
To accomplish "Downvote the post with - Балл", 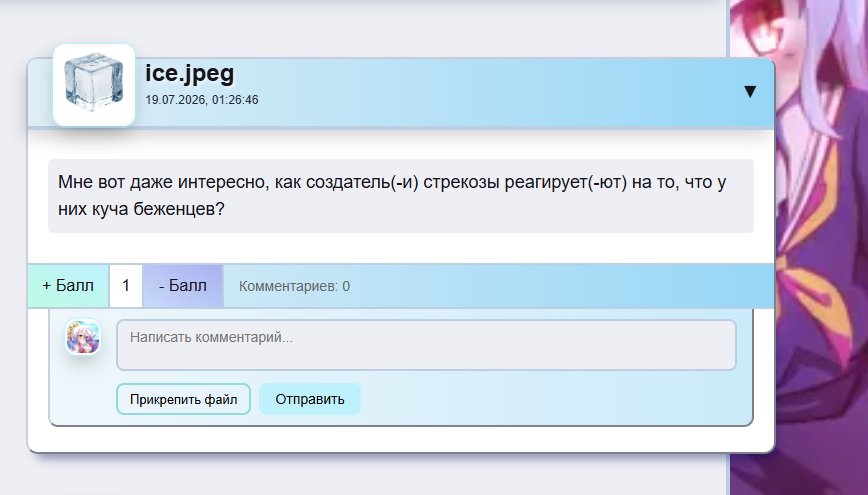I will (x=183, y=286).
